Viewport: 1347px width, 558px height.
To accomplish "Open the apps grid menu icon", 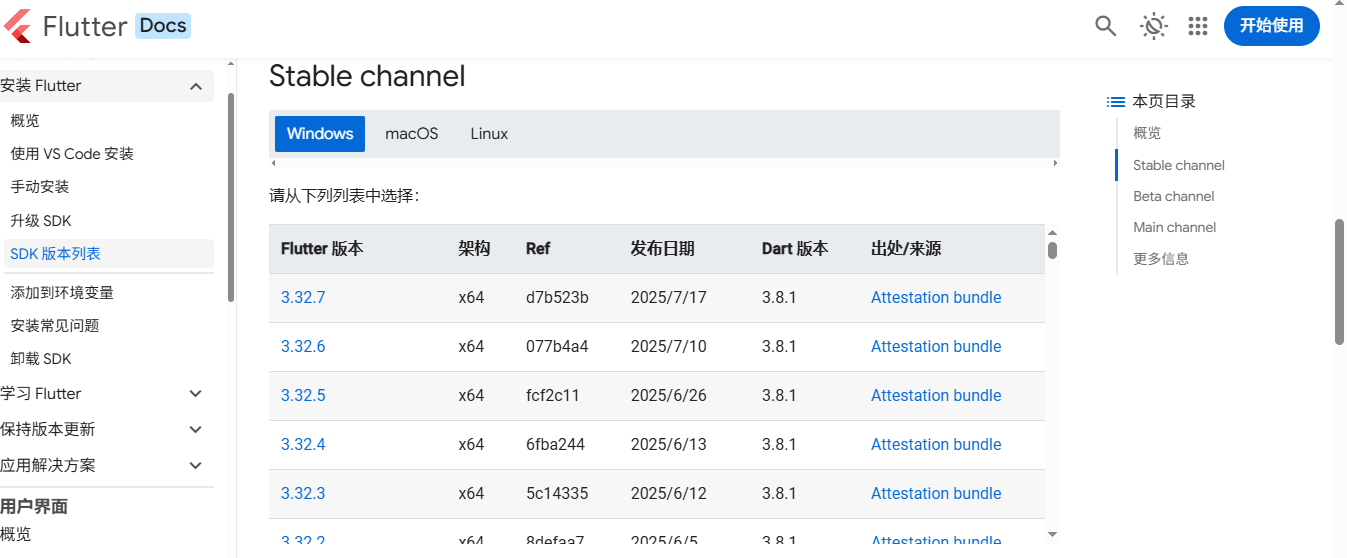I will tap(1198, 26).
